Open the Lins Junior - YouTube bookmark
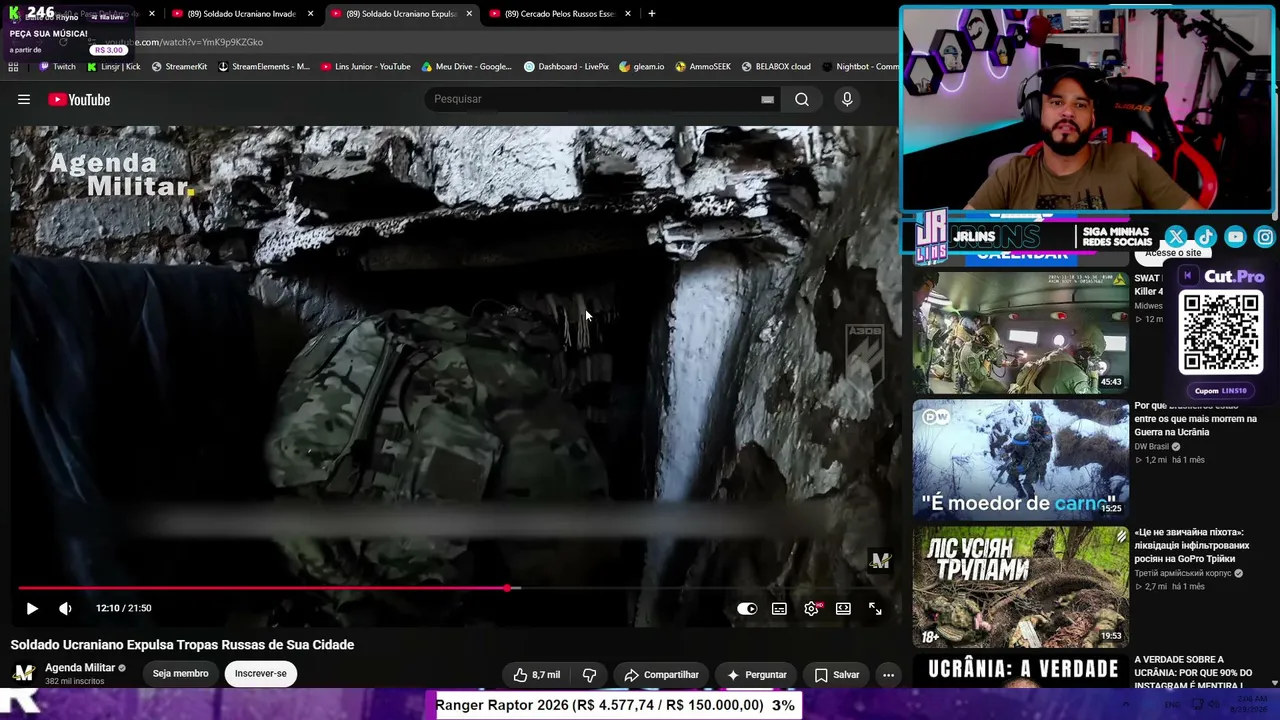 [365, 67]
